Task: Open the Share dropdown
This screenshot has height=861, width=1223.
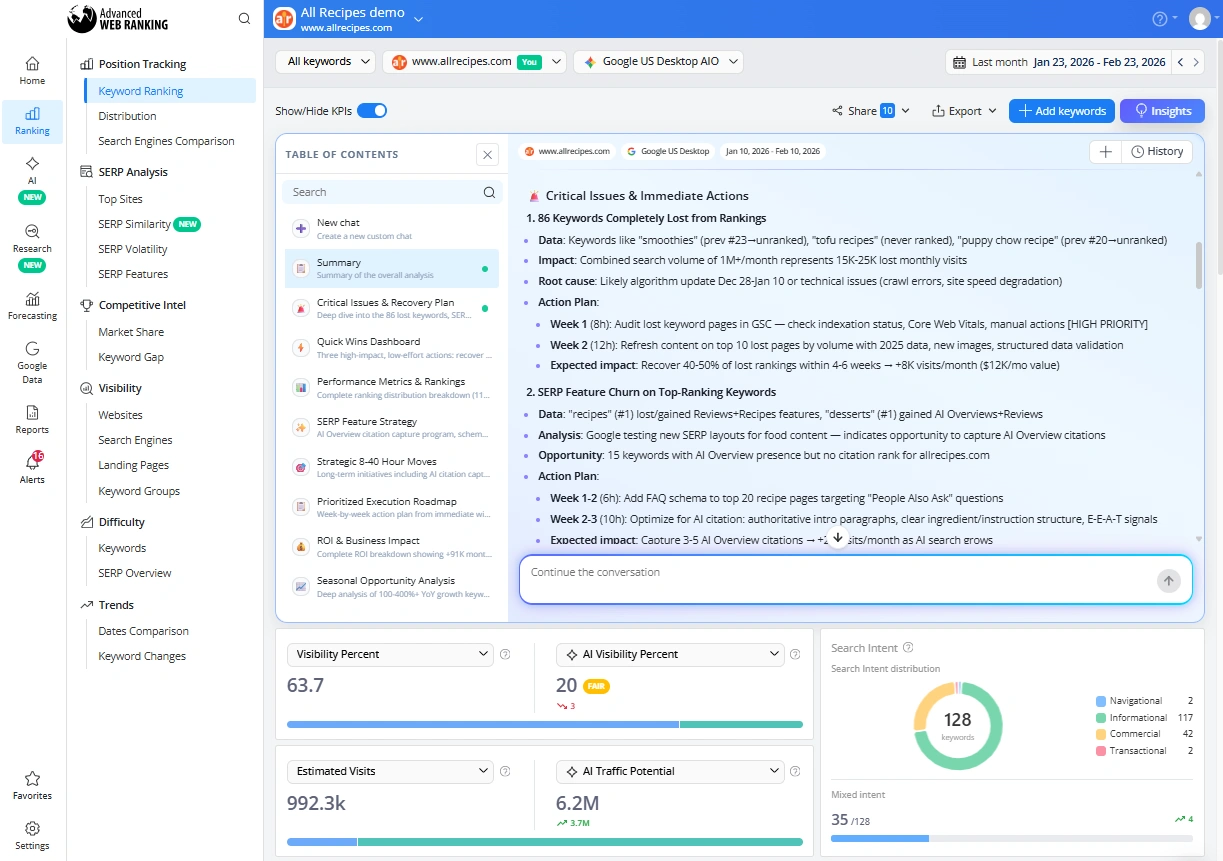Action: pyautogui.click(x=870, y=111)
